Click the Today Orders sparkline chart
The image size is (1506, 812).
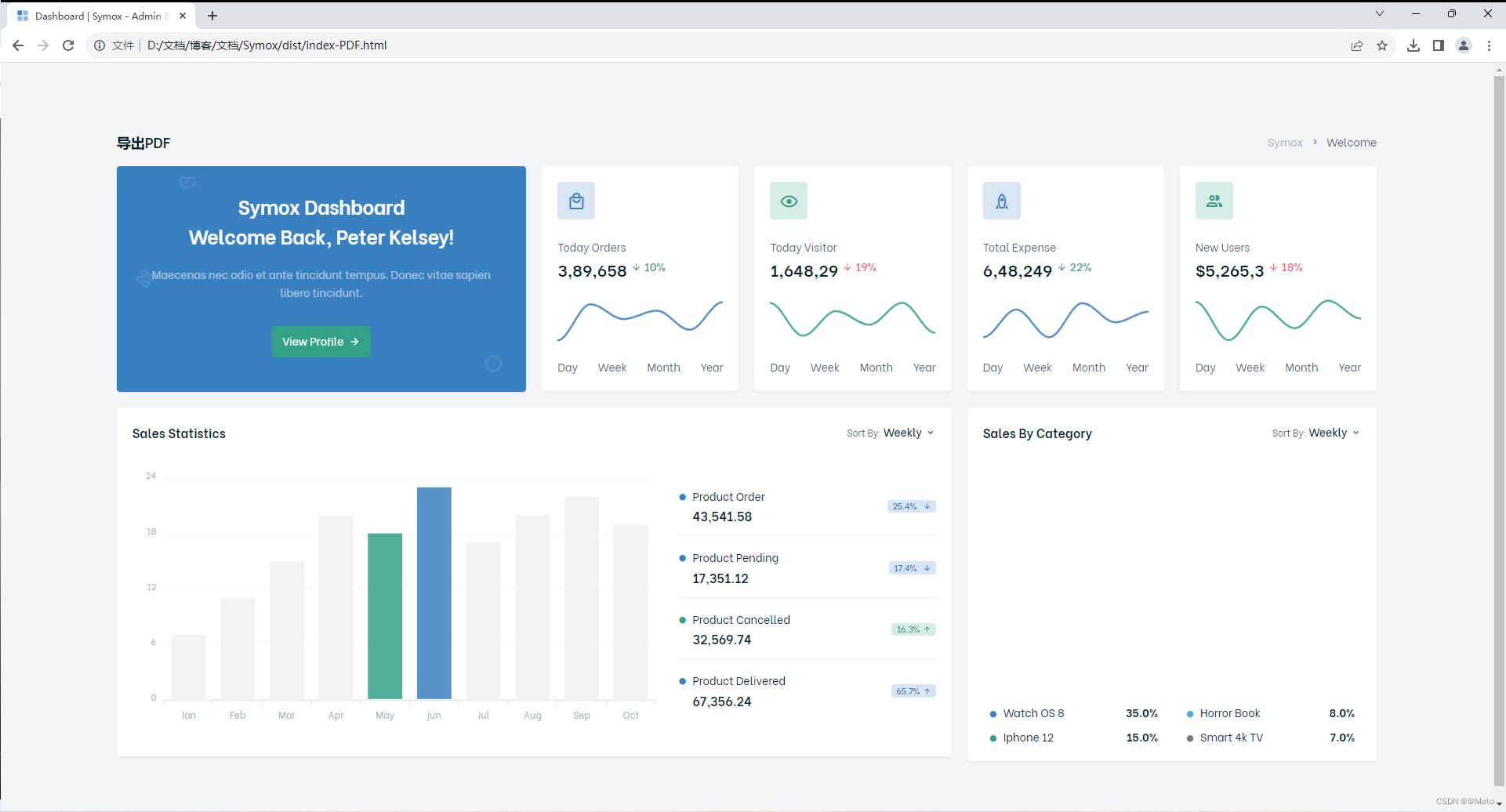640,320
